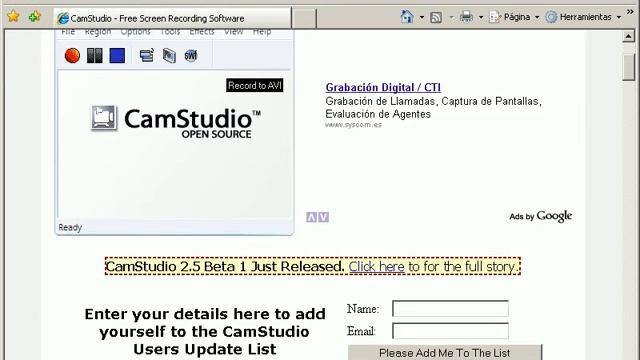Click the toggle view icon in CamStudio toolbar

point(147,55)
